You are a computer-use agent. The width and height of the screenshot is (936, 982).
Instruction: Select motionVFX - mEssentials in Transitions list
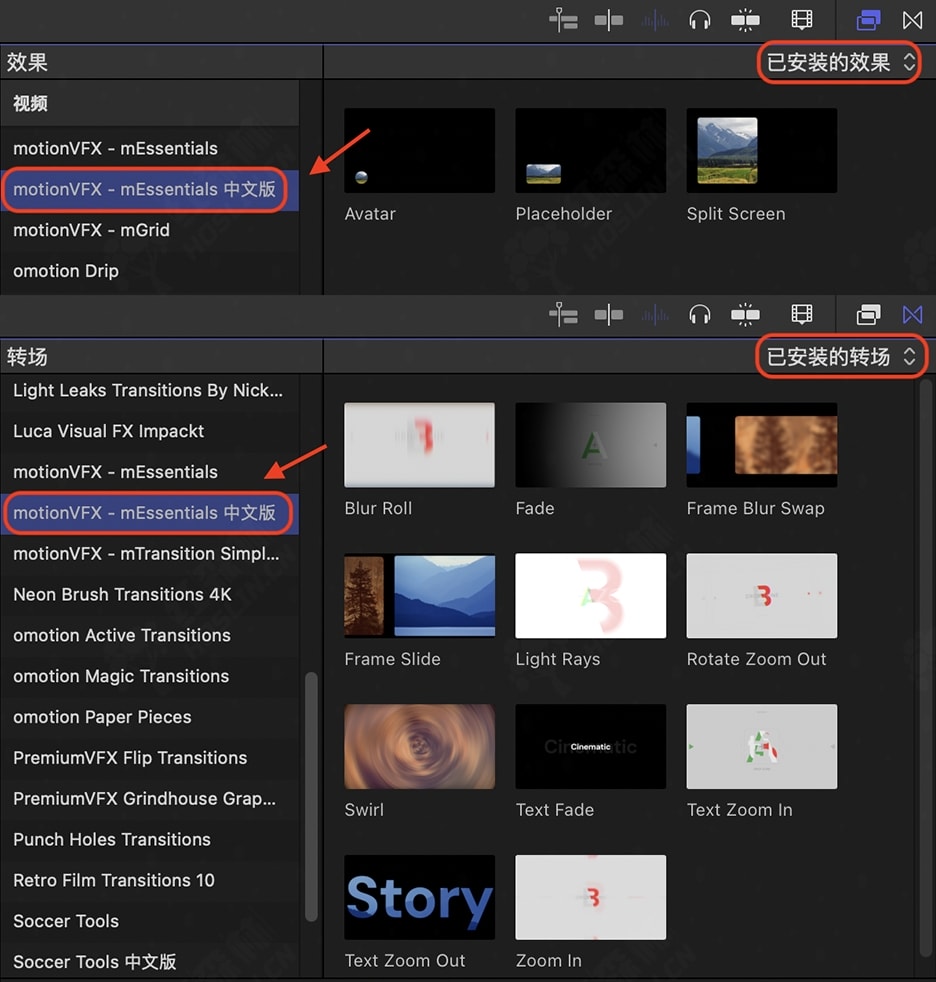[150, 472]
